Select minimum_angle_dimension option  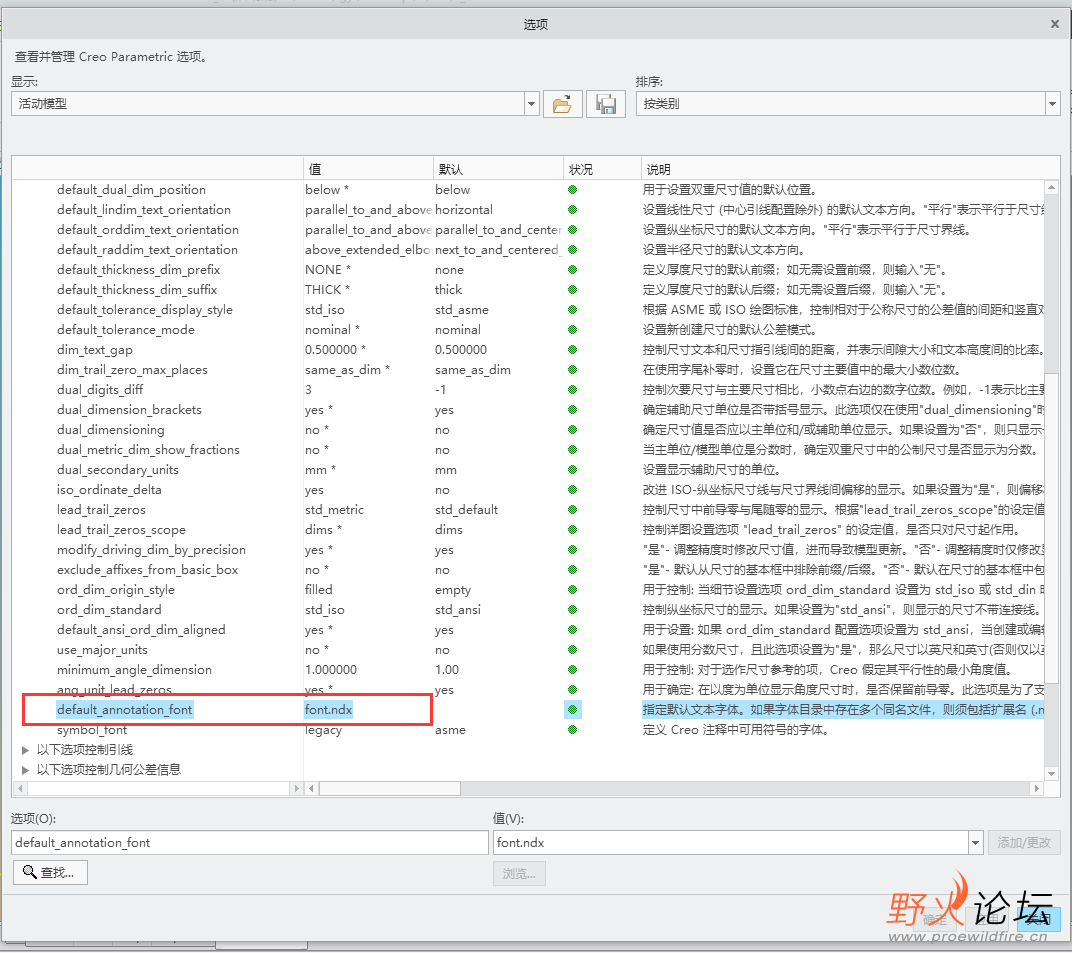click(x=134, y=669)
